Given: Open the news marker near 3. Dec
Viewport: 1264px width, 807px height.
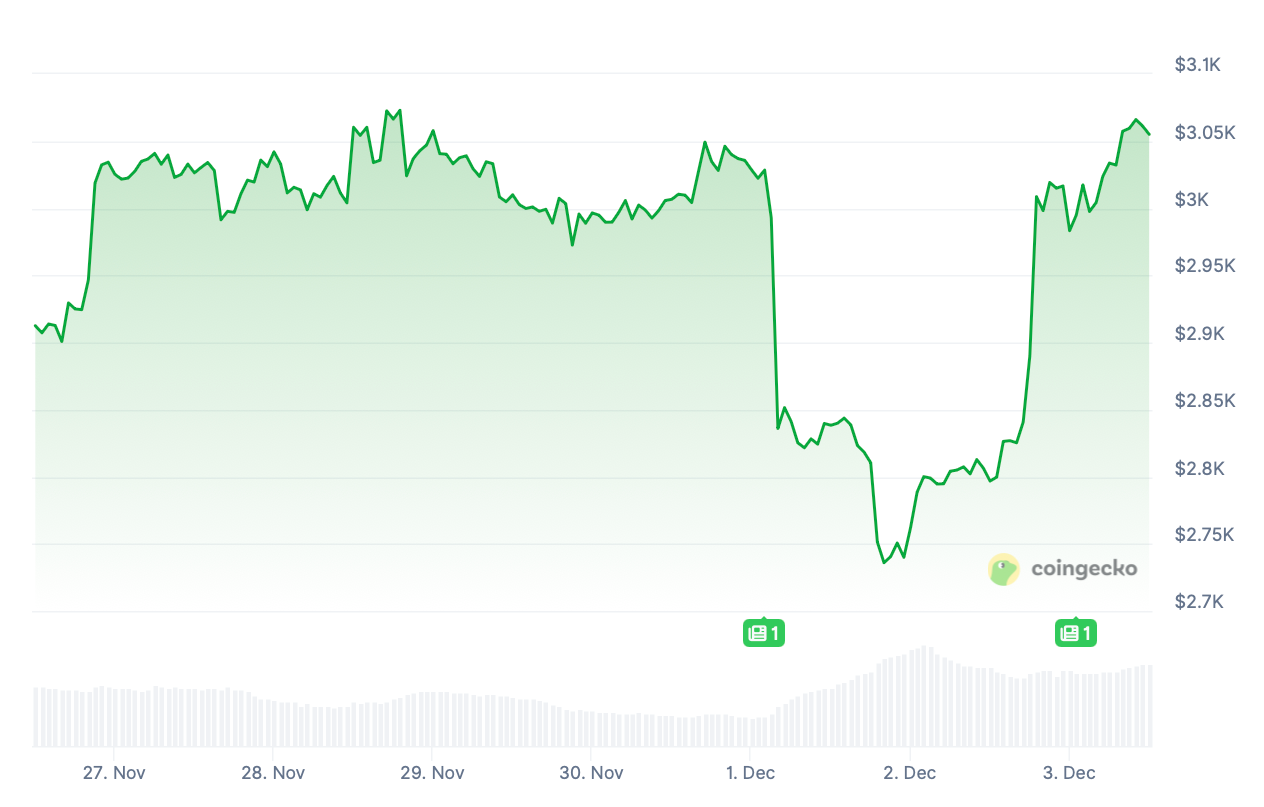Looking at the screenshot, I should (x=1075, y=633).
